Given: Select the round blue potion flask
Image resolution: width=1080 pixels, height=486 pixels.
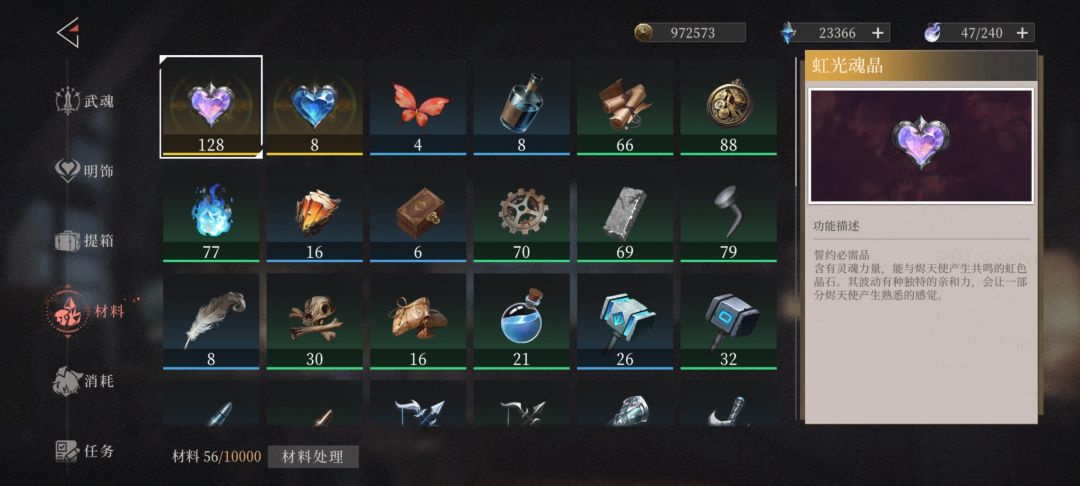Looking at the screenshot, I should [x=521, y=321].
